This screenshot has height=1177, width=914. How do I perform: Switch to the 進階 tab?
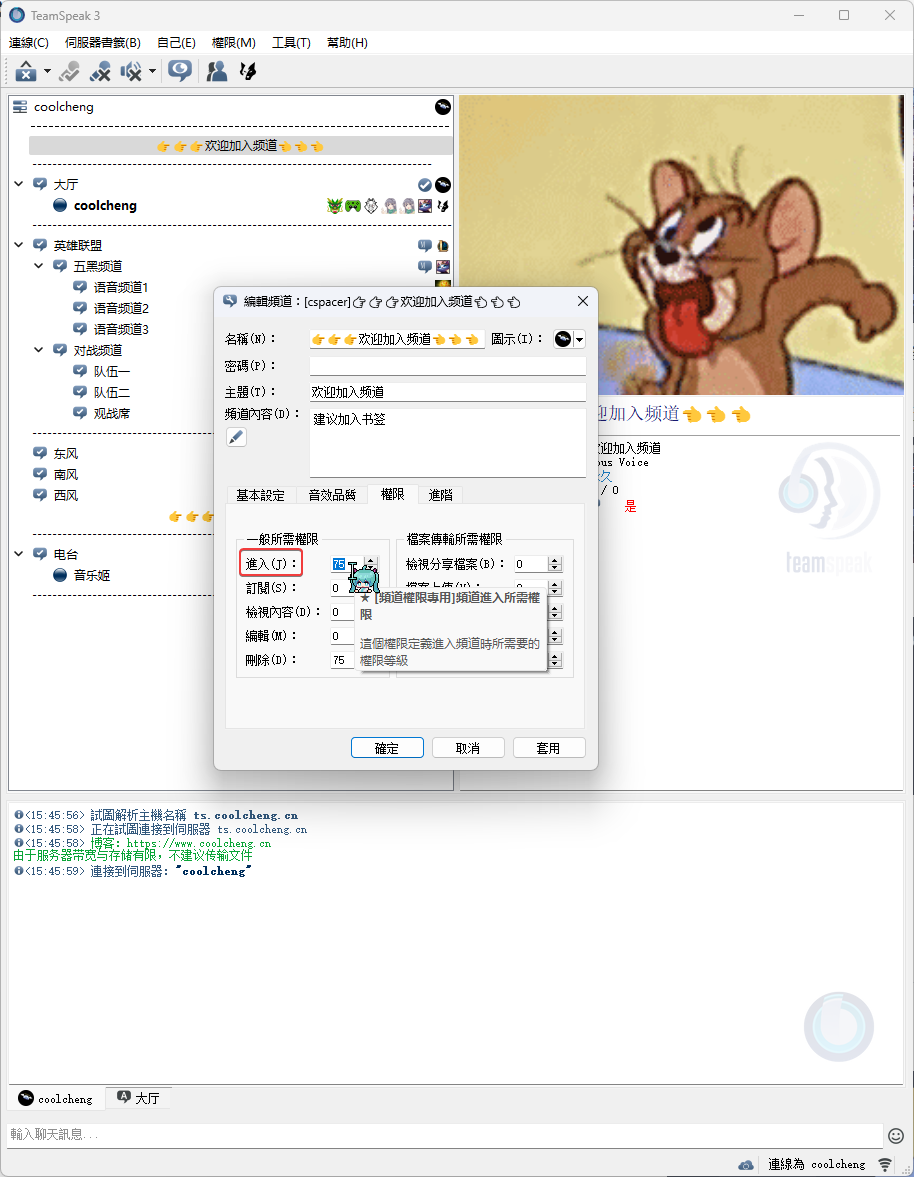440,495
